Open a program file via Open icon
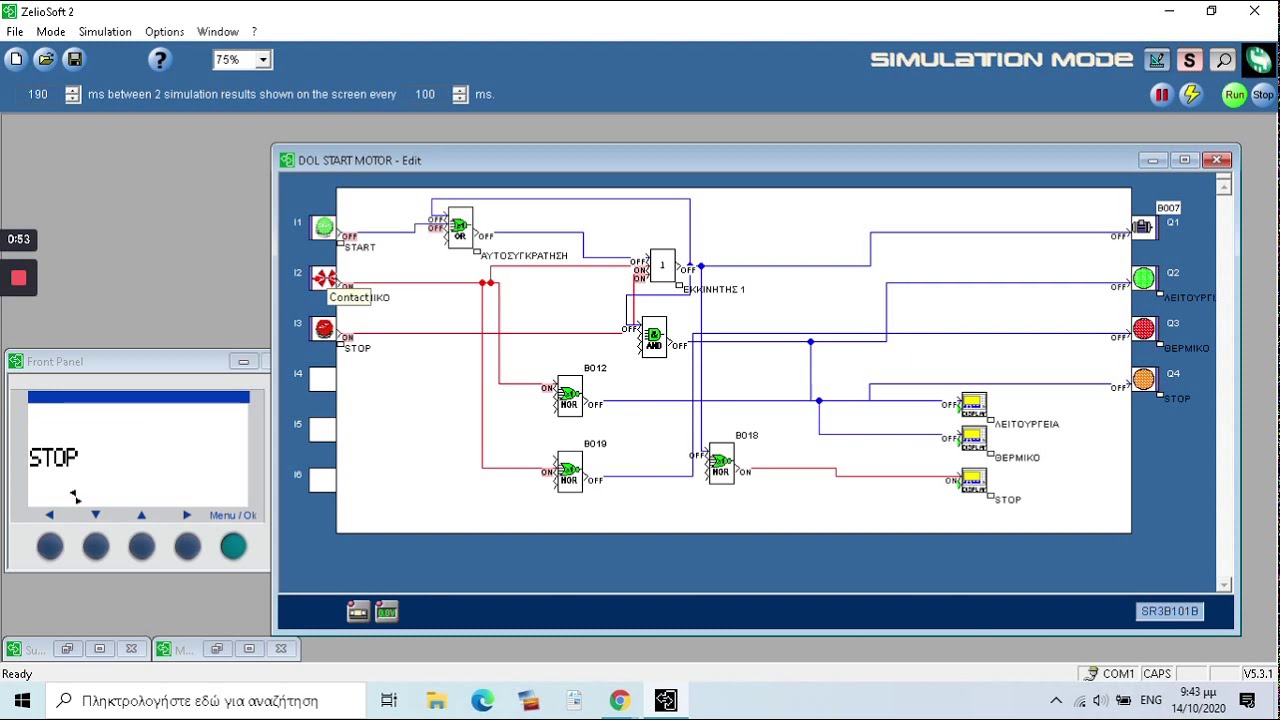This screenshot has width=1280, height=720. [x=45, y=60]
